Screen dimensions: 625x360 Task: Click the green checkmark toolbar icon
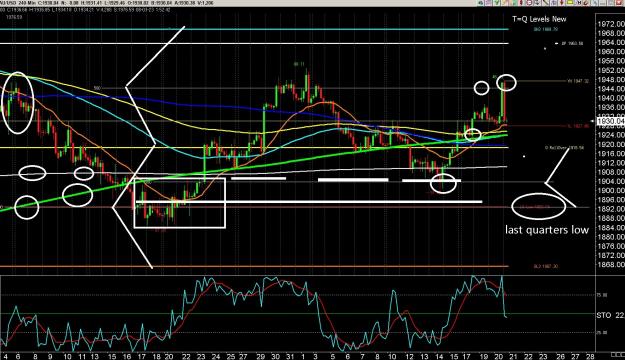497,2
